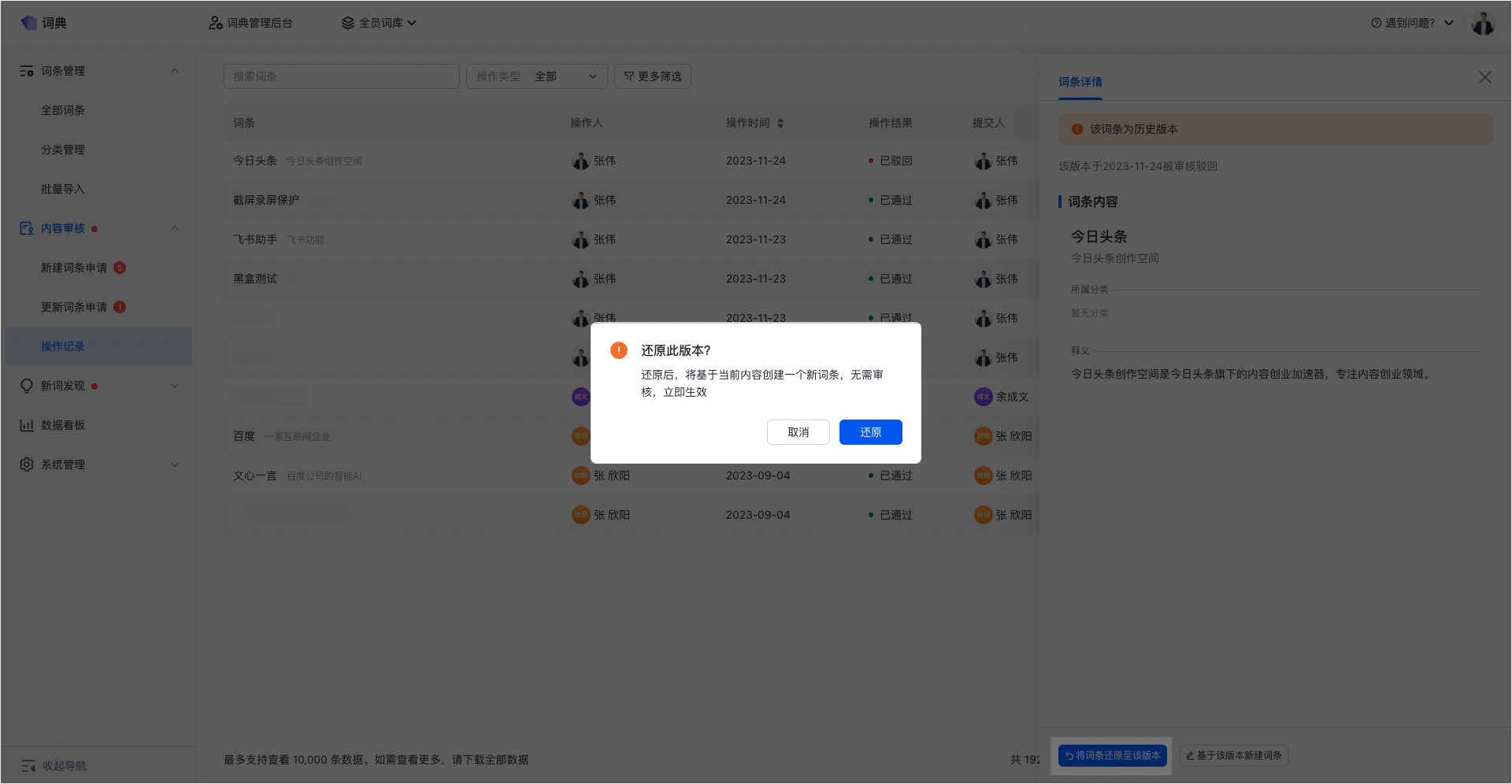Image resolution: width=1512 pixels, height=784 pixels.
Task: Click 基于该版本新建词条 button
Action: (1234, 756)
